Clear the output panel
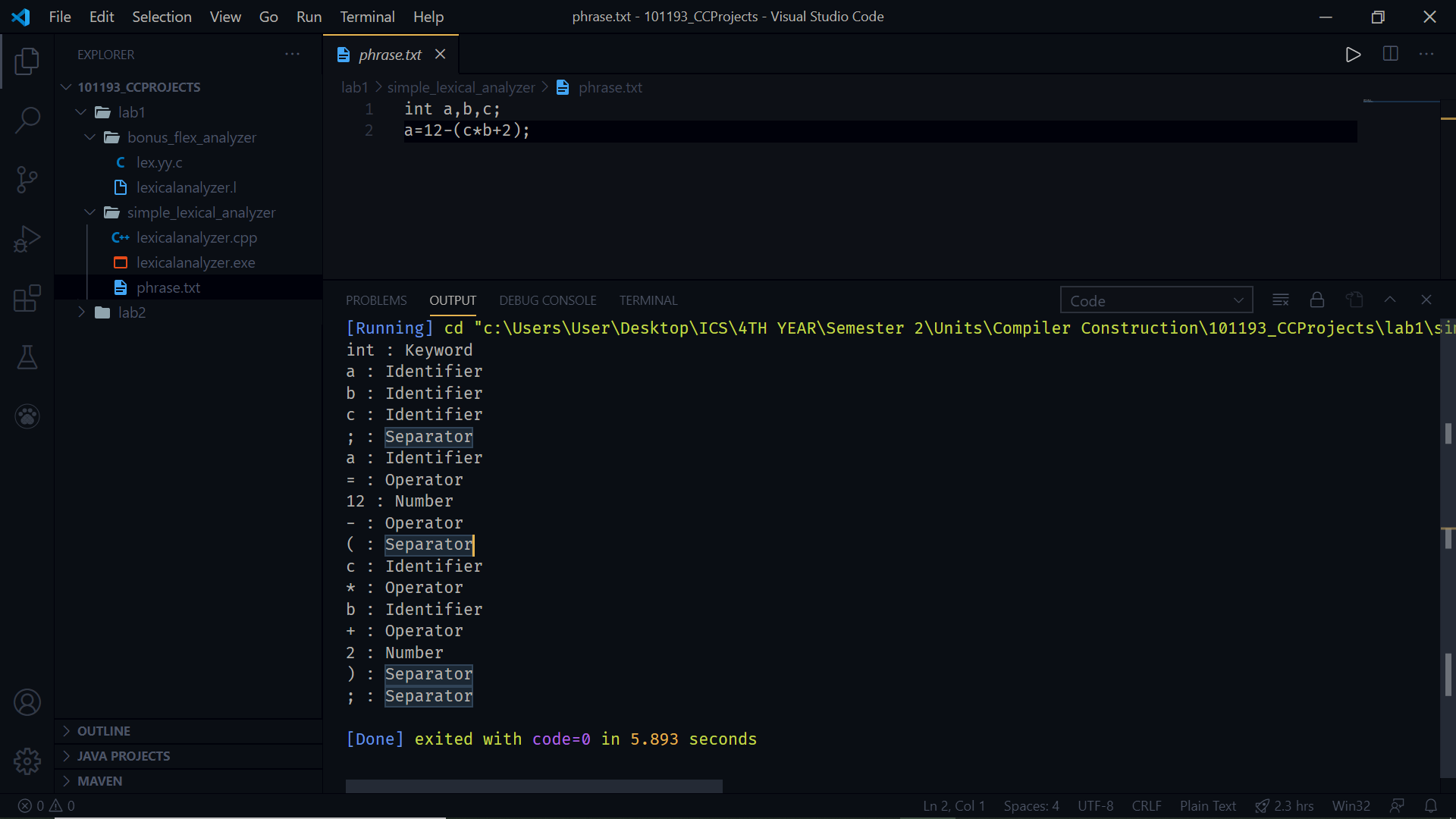This screenshot has width=1456, height=819. [1280, 300]
